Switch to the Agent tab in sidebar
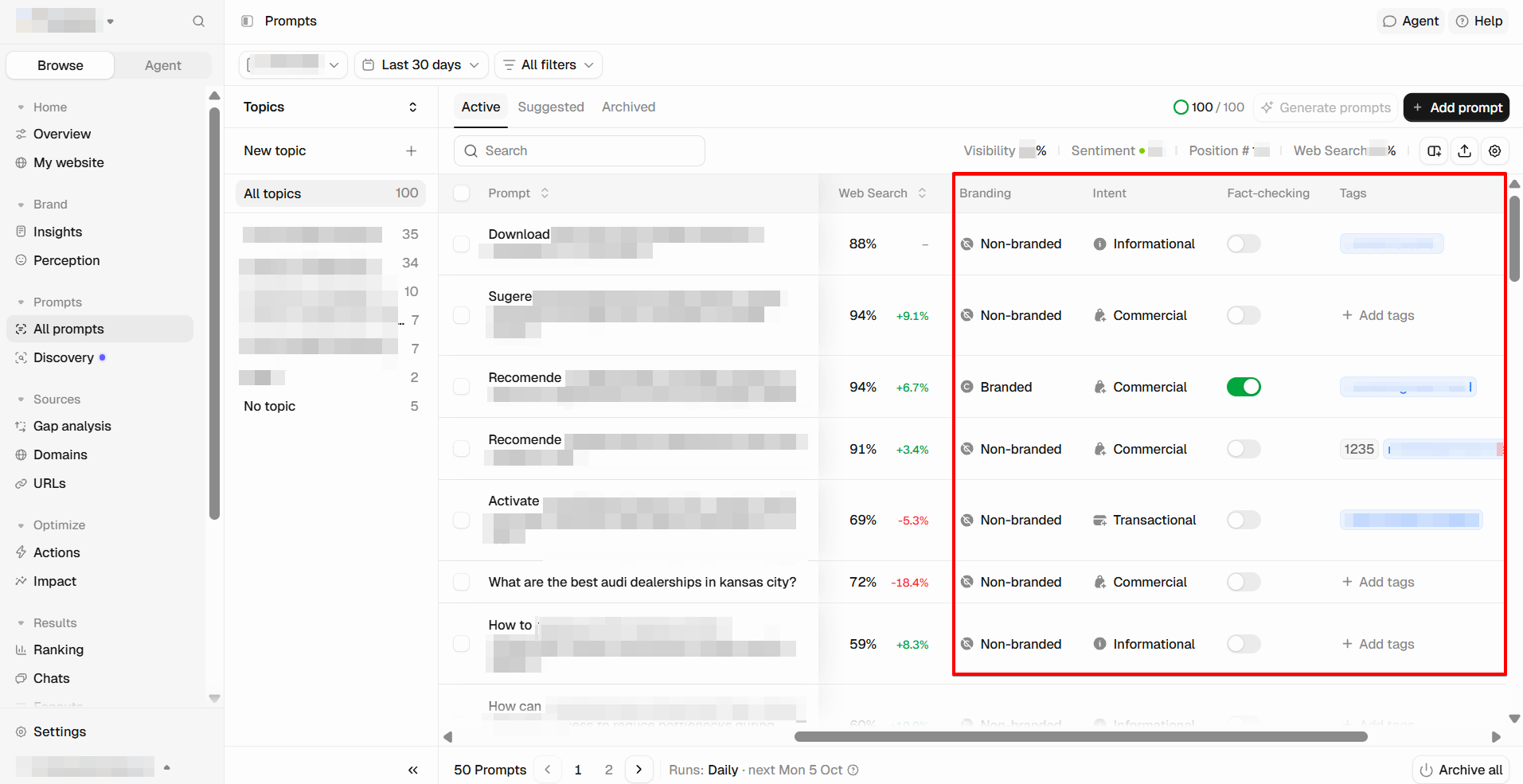The width and height of the screenshot is (1523, 784). click(162, 65)
